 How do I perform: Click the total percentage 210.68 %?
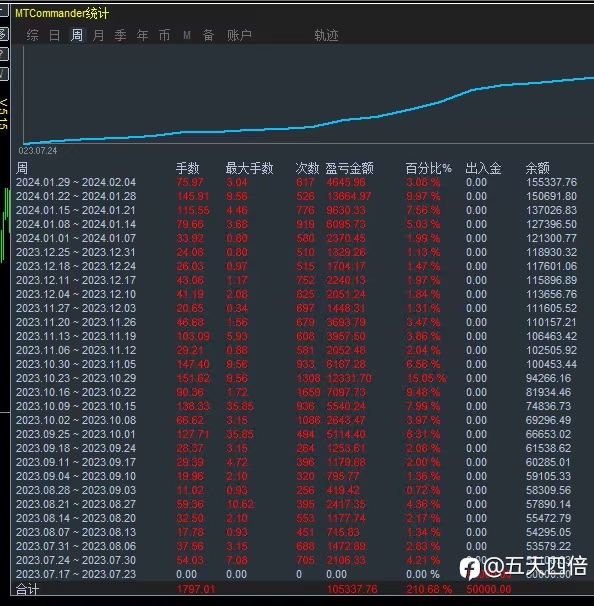429,589
